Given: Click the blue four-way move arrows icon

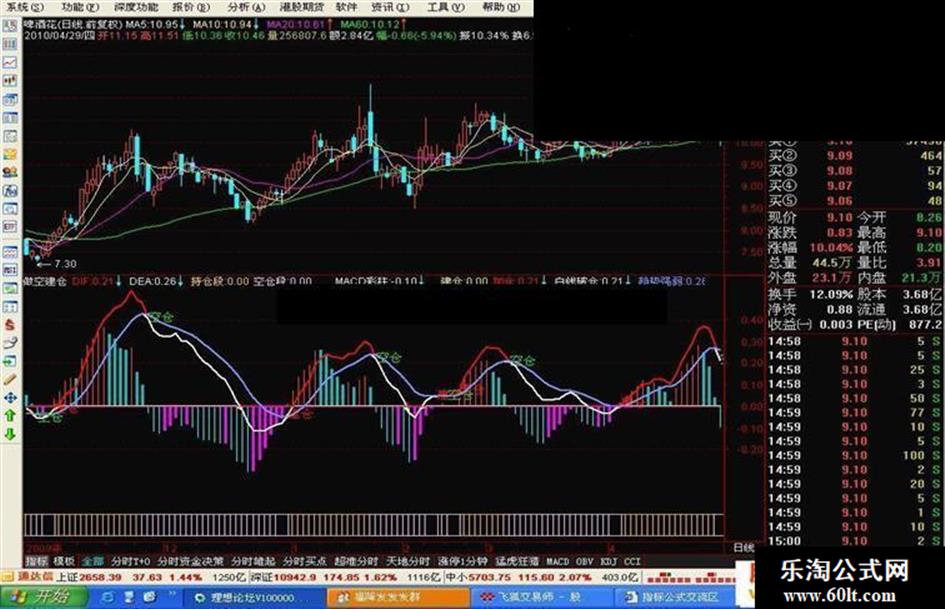Looking at the screenshot, I should click(10, 398).
